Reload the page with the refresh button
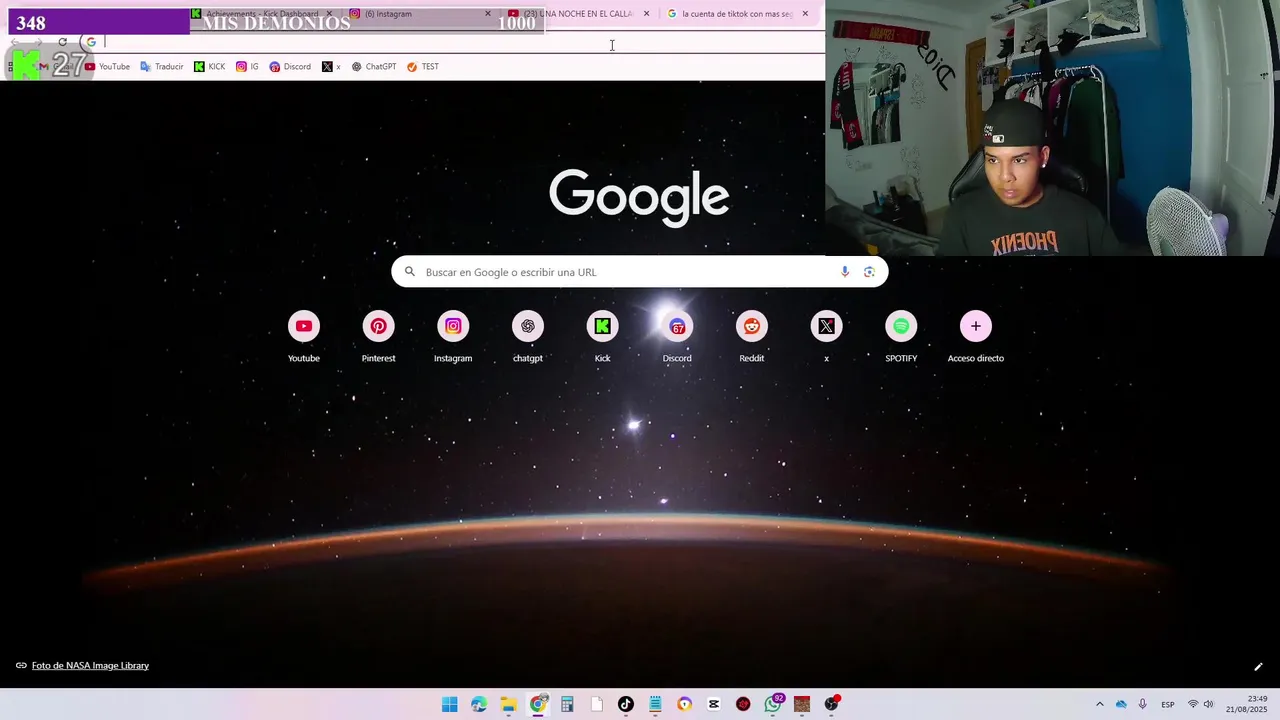1280x720 pixels. point(62,42)
